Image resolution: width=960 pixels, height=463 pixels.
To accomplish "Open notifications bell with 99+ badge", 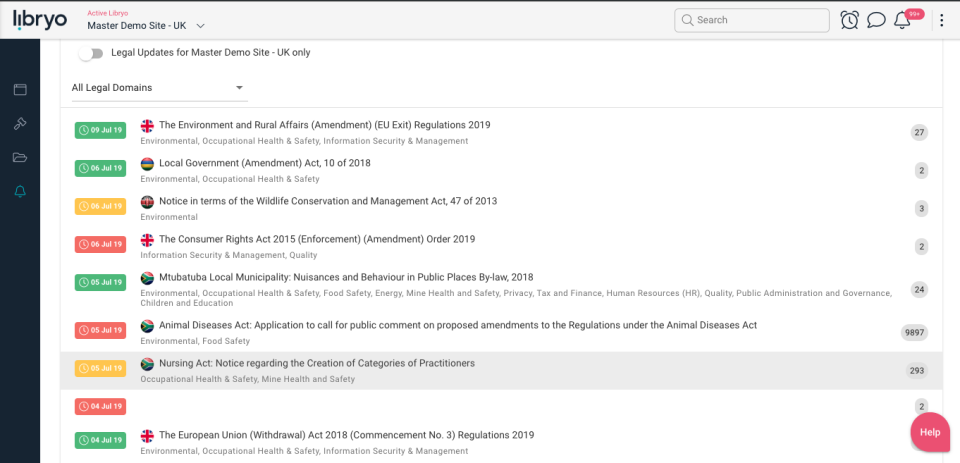I will [x=904, y=20].
